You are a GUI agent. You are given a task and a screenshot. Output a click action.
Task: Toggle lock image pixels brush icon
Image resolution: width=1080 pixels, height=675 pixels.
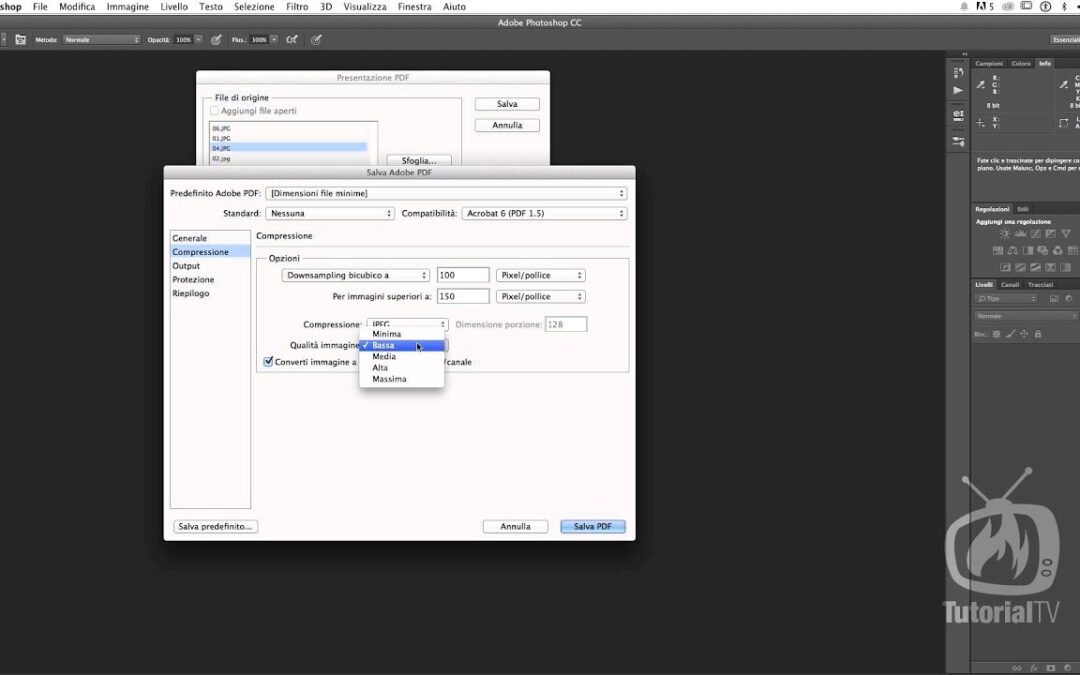point(1010,334)
